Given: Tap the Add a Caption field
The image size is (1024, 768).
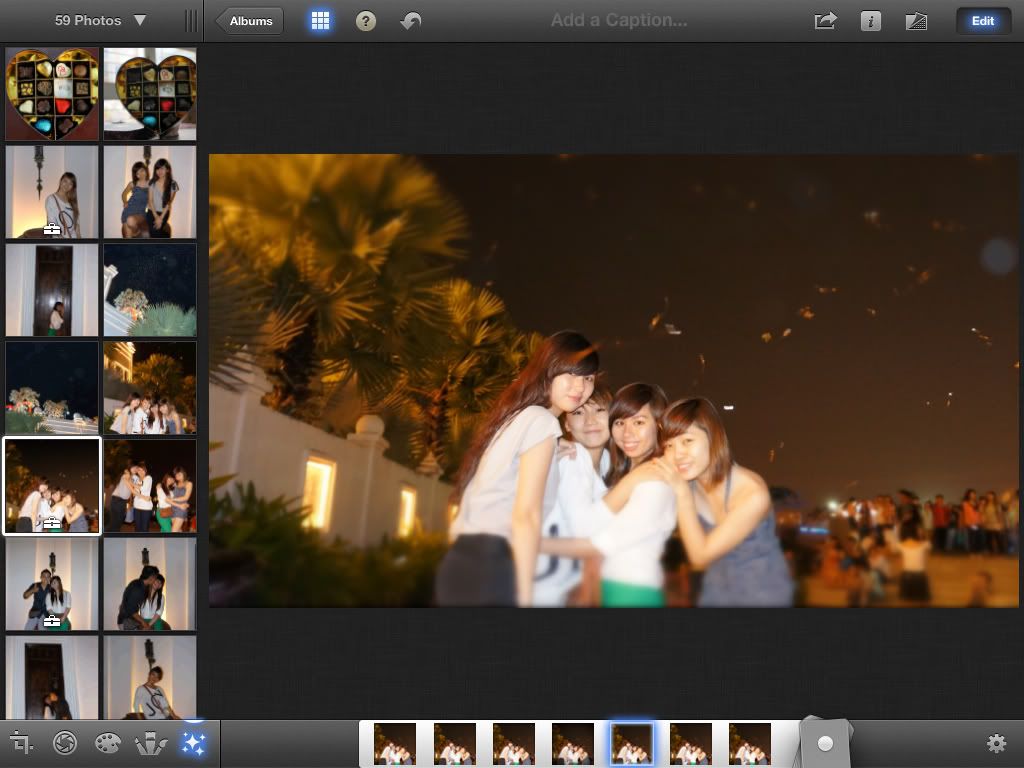Looking at the screenshot, I should (x=618, y=21).
